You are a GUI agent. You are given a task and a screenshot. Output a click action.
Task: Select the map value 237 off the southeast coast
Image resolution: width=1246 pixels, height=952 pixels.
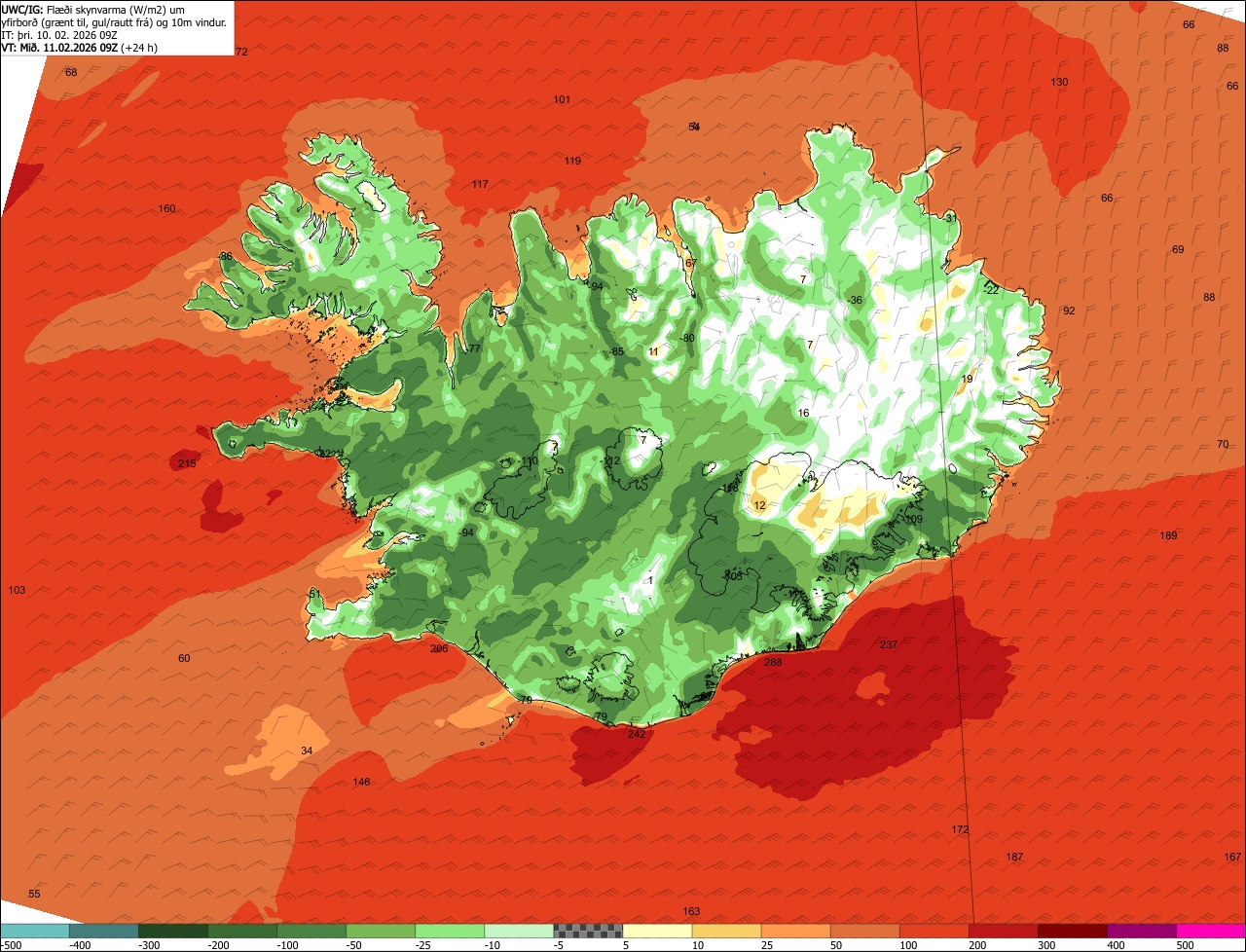889,644
